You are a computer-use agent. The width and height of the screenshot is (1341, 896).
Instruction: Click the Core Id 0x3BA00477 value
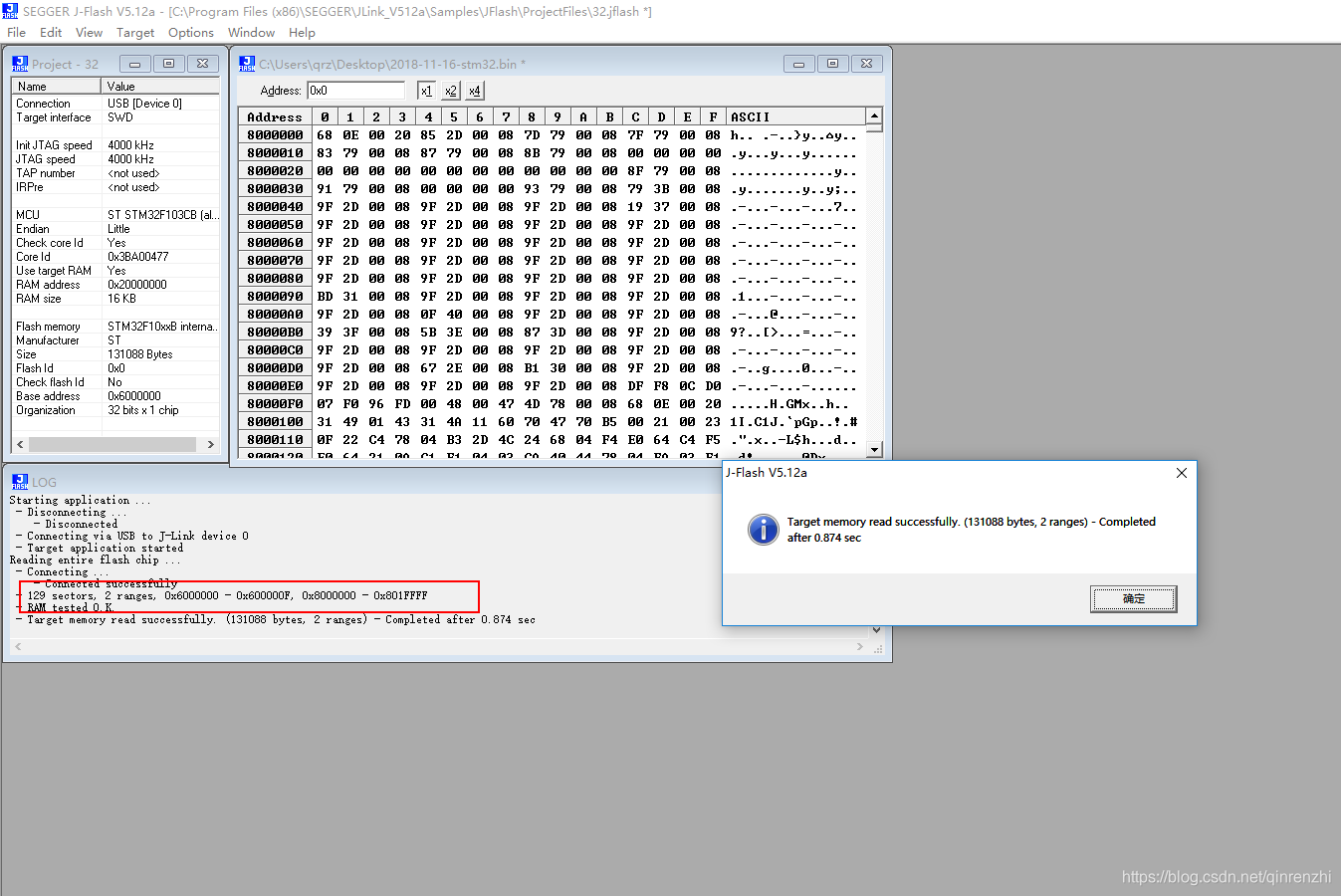tap(138, 257)
